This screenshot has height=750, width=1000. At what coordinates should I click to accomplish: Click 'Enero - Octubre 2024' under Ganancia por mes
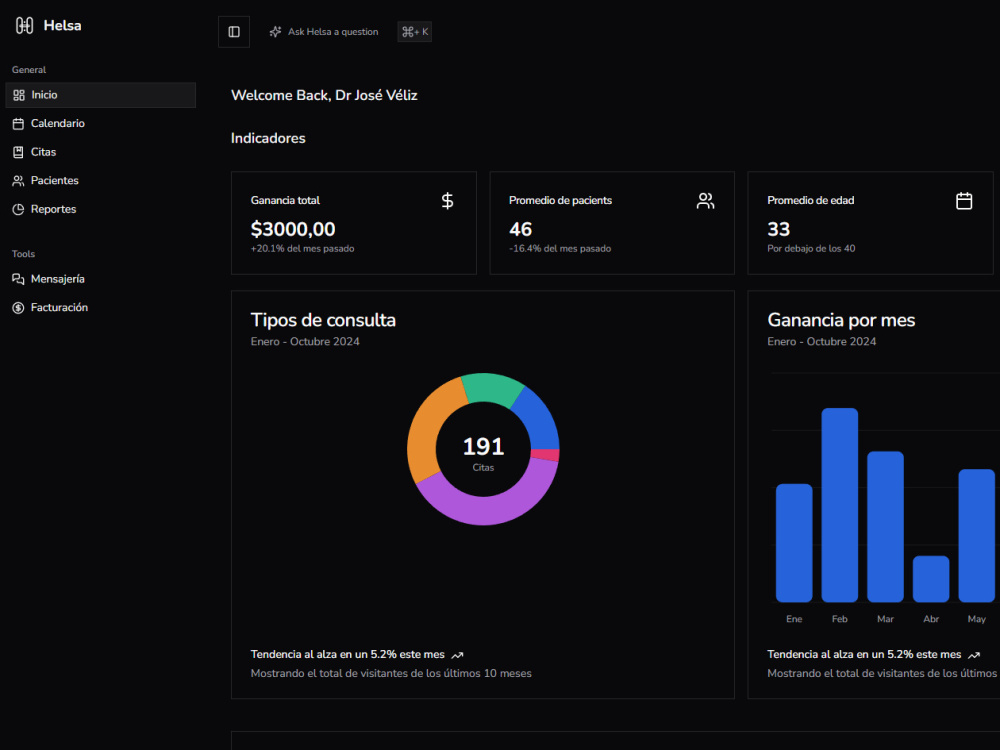click(x=821, y=342)
